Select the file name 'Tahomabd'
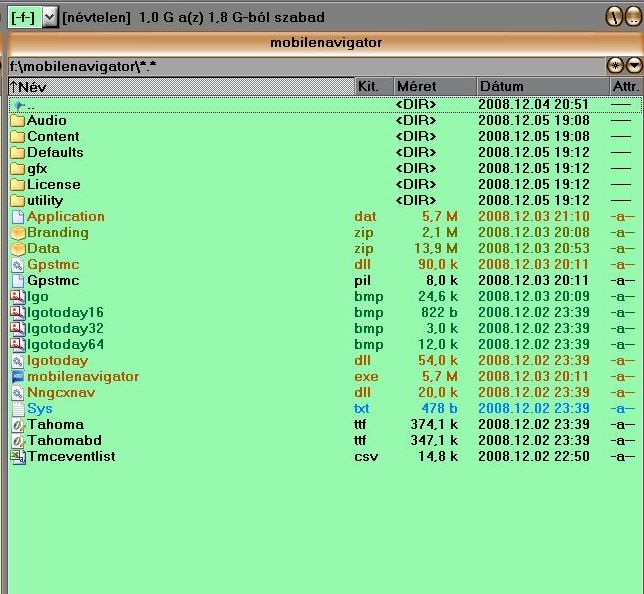The height and width of the screenshot is (594, 644). tap(64, 440)
